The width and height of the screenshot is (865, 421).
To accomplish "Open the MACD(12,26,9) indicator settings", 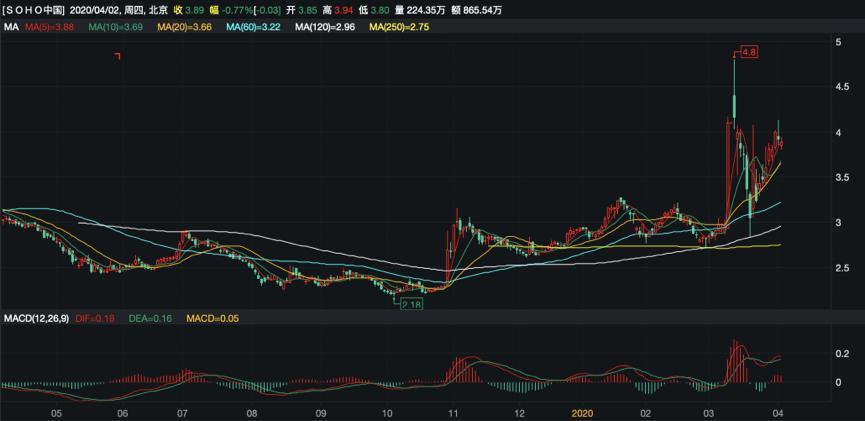I will click(38, 318).
